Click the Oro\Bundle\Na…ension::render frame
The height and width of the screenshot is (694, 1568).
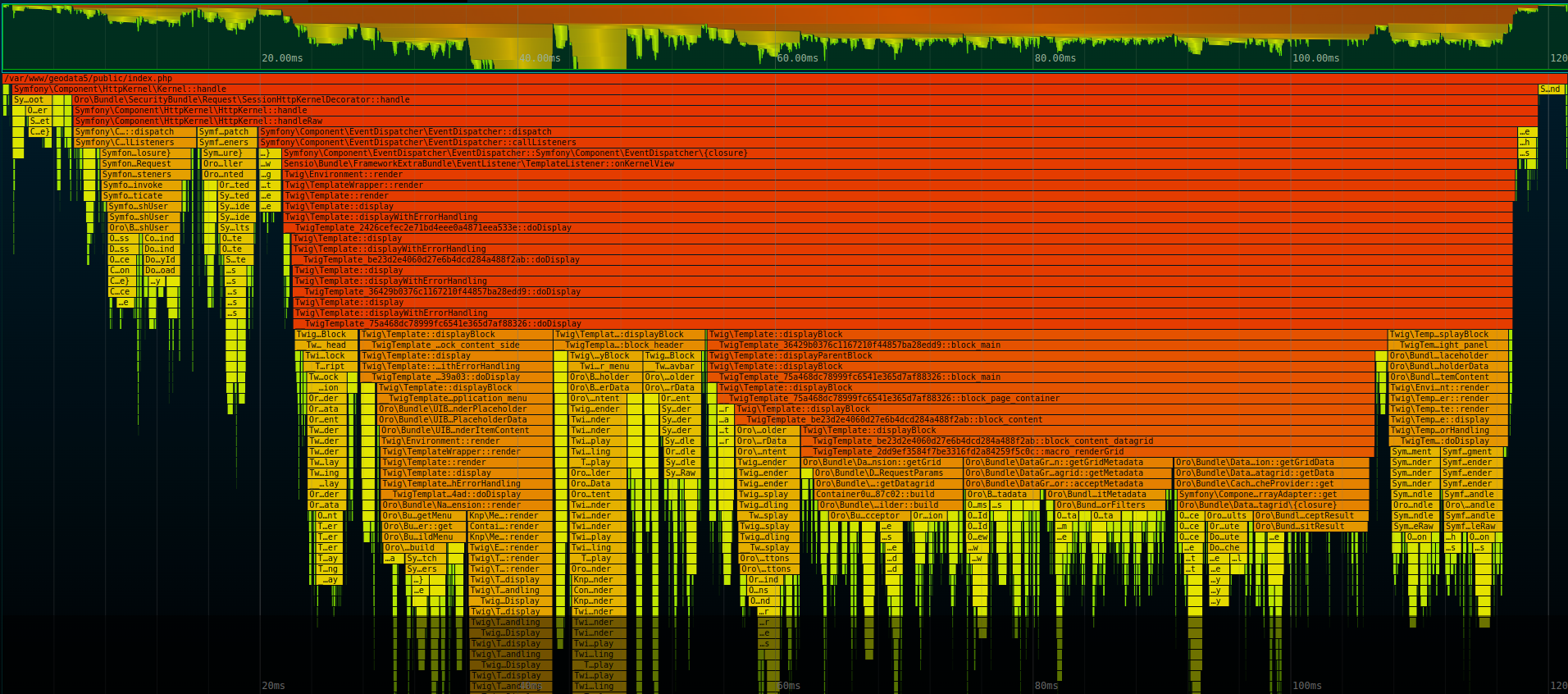point(467,505)
